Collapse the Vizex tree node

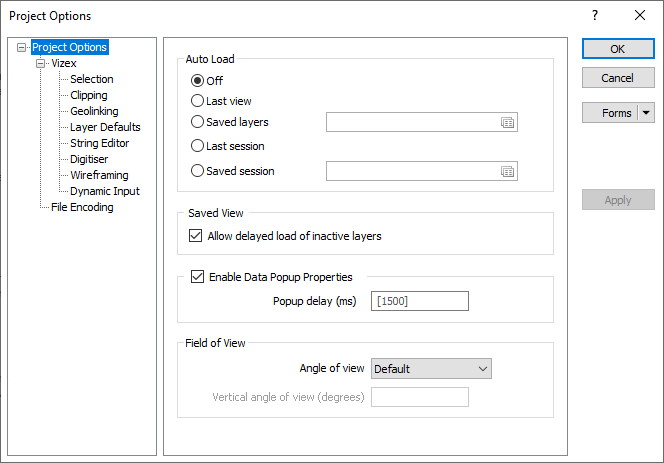pyautogui.click(x=40, y=63)
